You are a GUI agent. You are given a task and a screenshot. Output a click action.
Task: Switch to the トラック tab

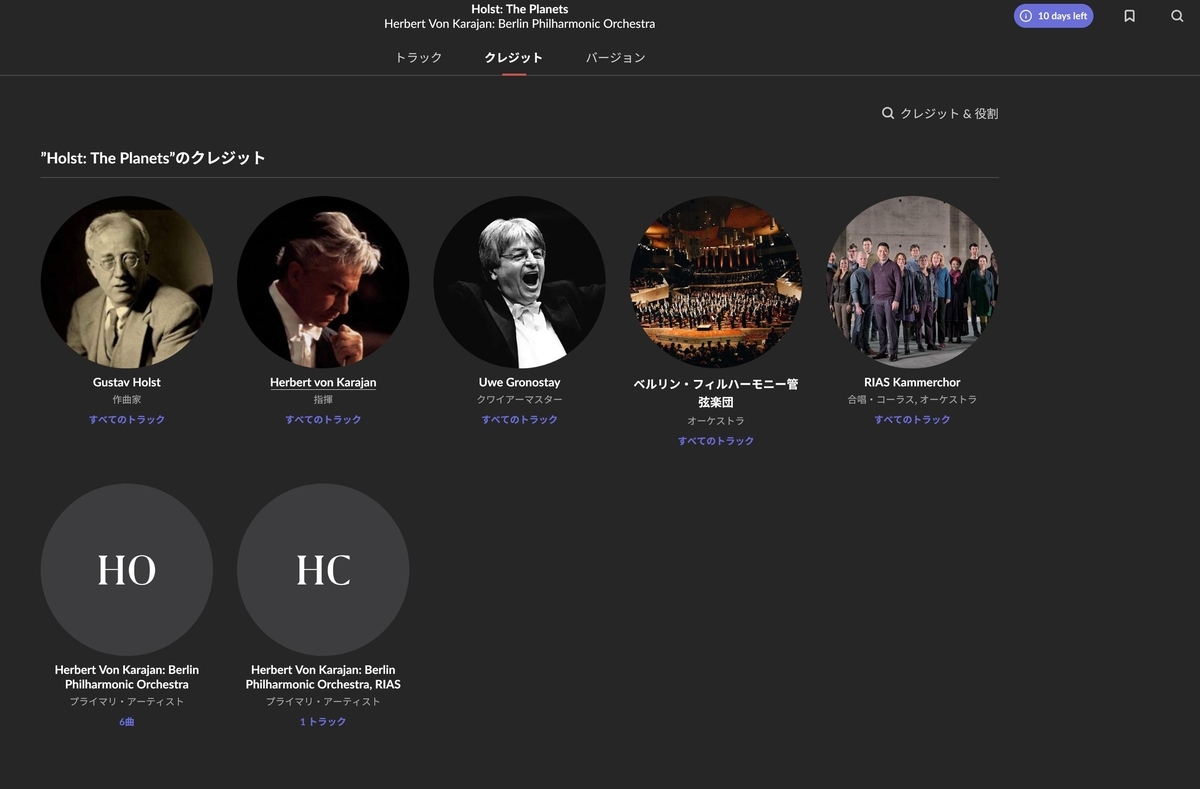coord(418,57)
